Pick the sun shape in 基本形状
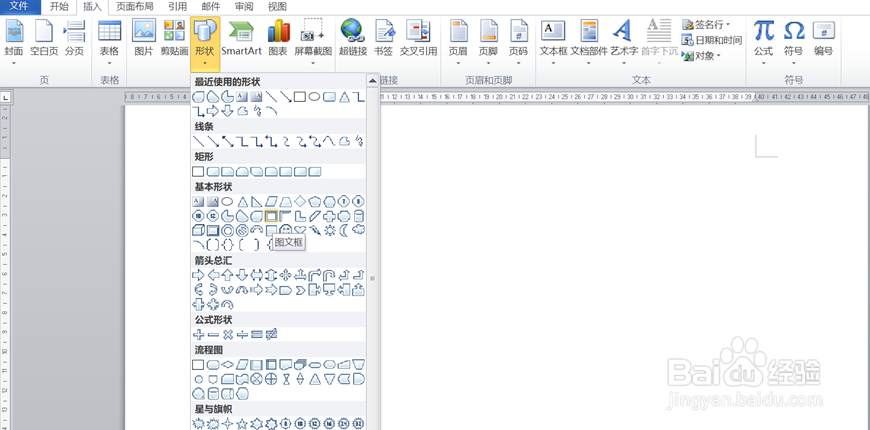 (330, 230)
